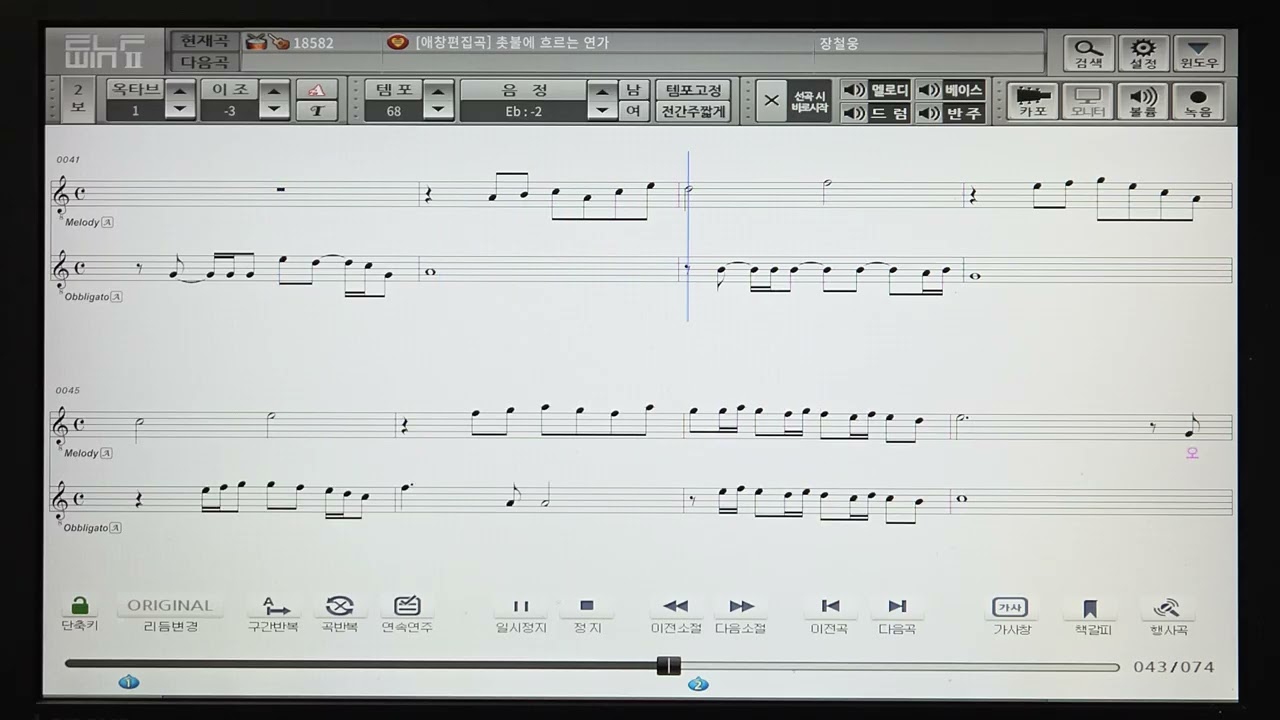This screenshot has width=1280, height=720.
Task: Activate 구간반복 section repeat
Action: click(273, 613)
